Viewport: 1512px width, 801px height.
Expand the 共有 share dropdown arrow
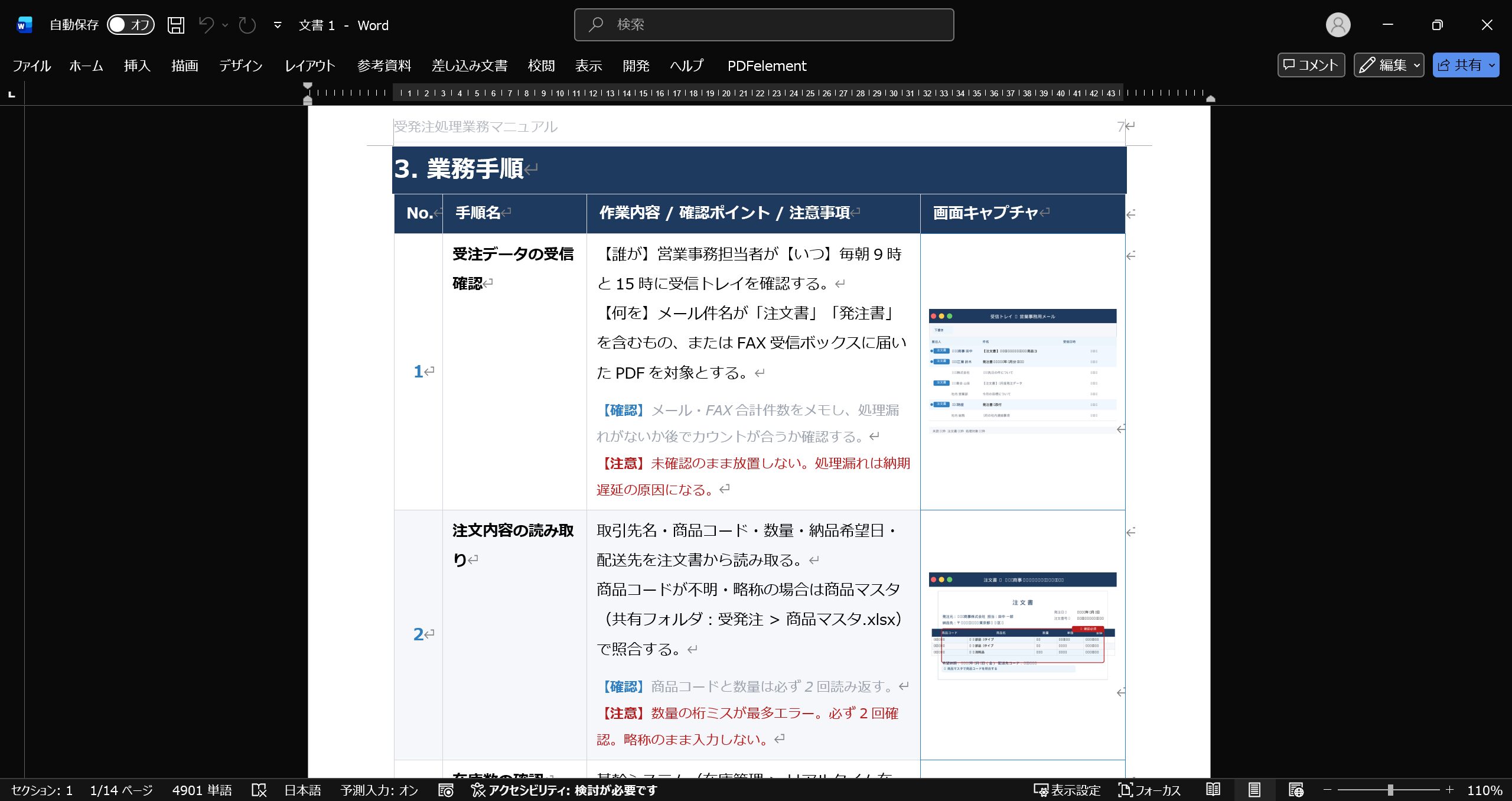coord(1492,65)
